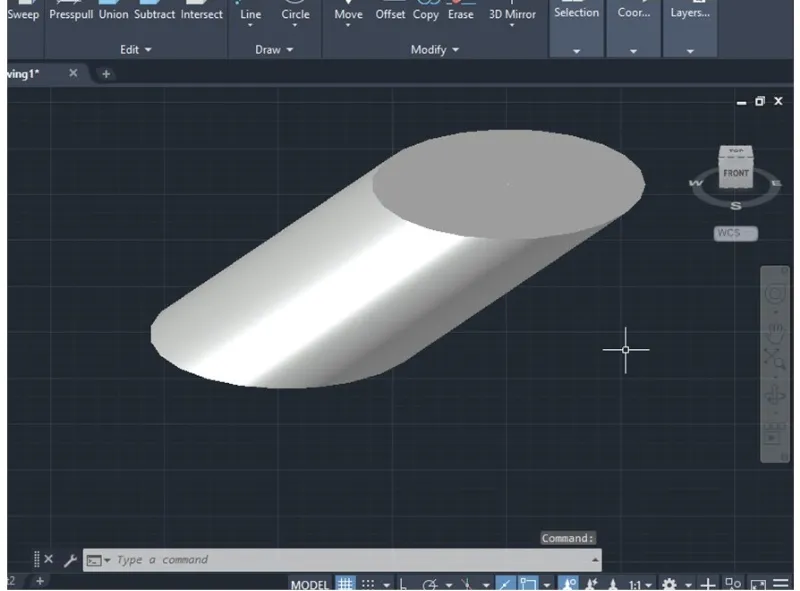
Task: Select the Erase tool
Action: [460, 14]
